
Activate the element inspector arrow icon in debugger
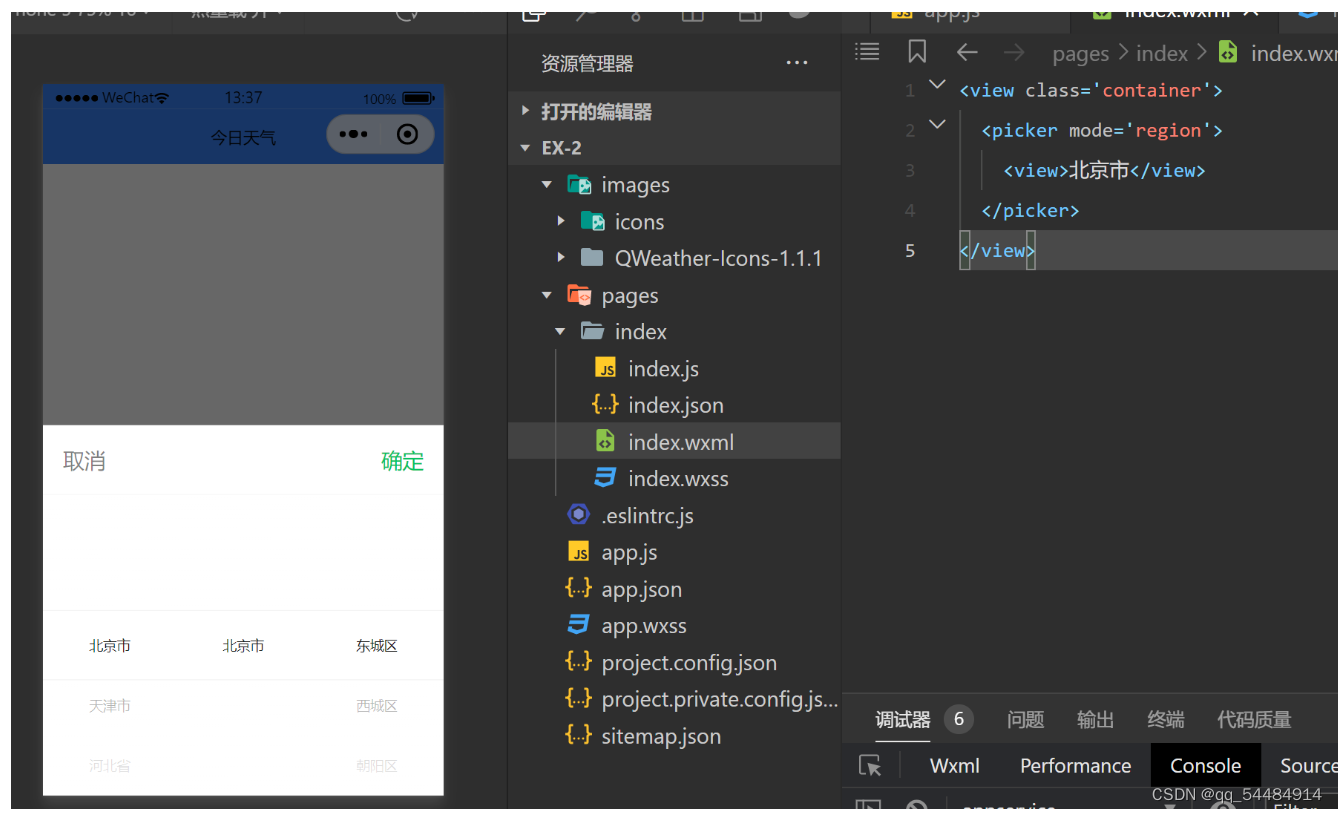point(870,766)
